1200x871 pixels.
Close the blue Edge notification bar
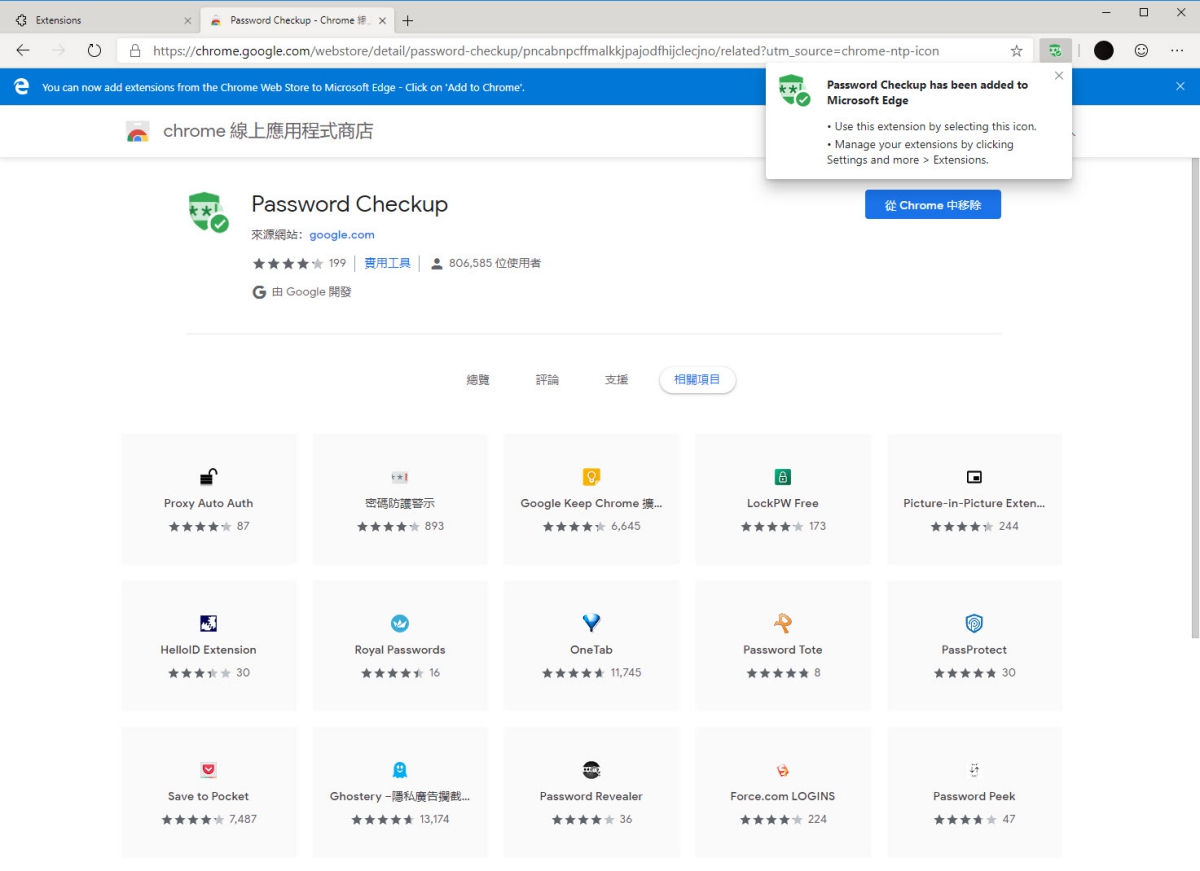1180,87
